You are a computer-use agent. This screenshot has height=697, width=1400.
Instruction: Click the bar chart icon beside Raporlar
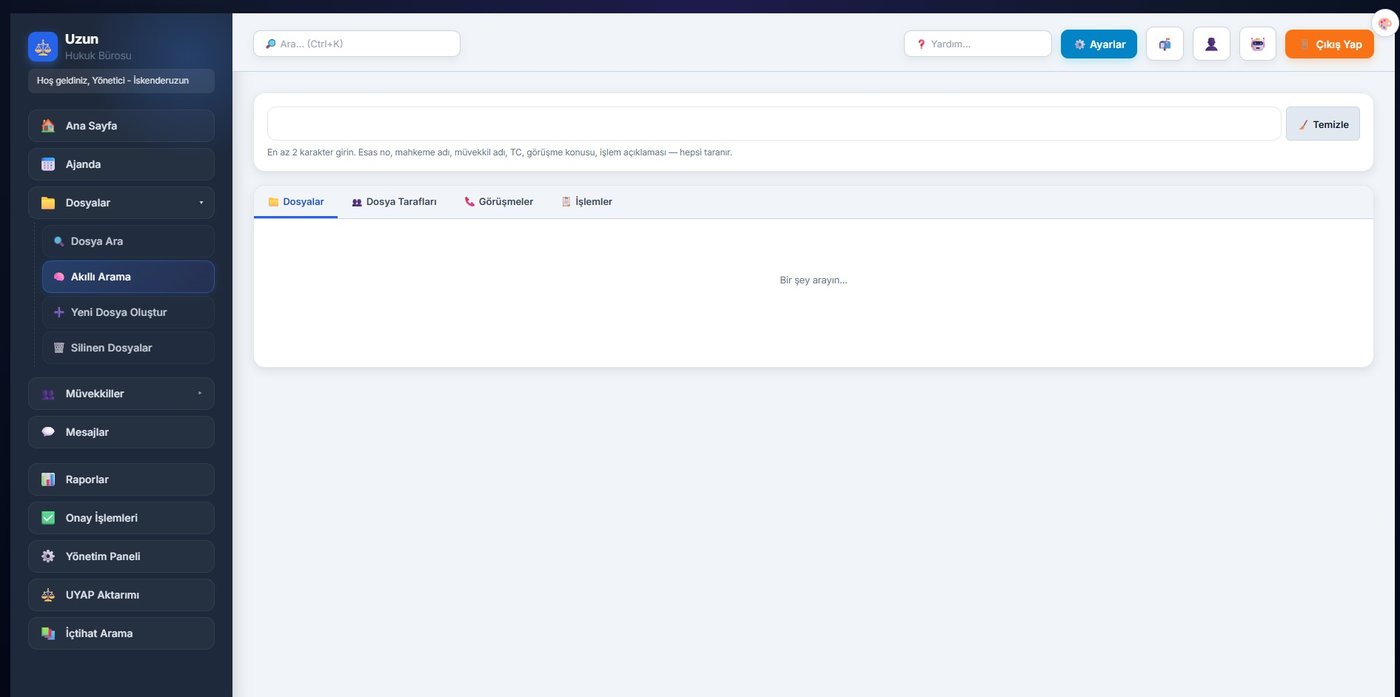pos(48,479)
